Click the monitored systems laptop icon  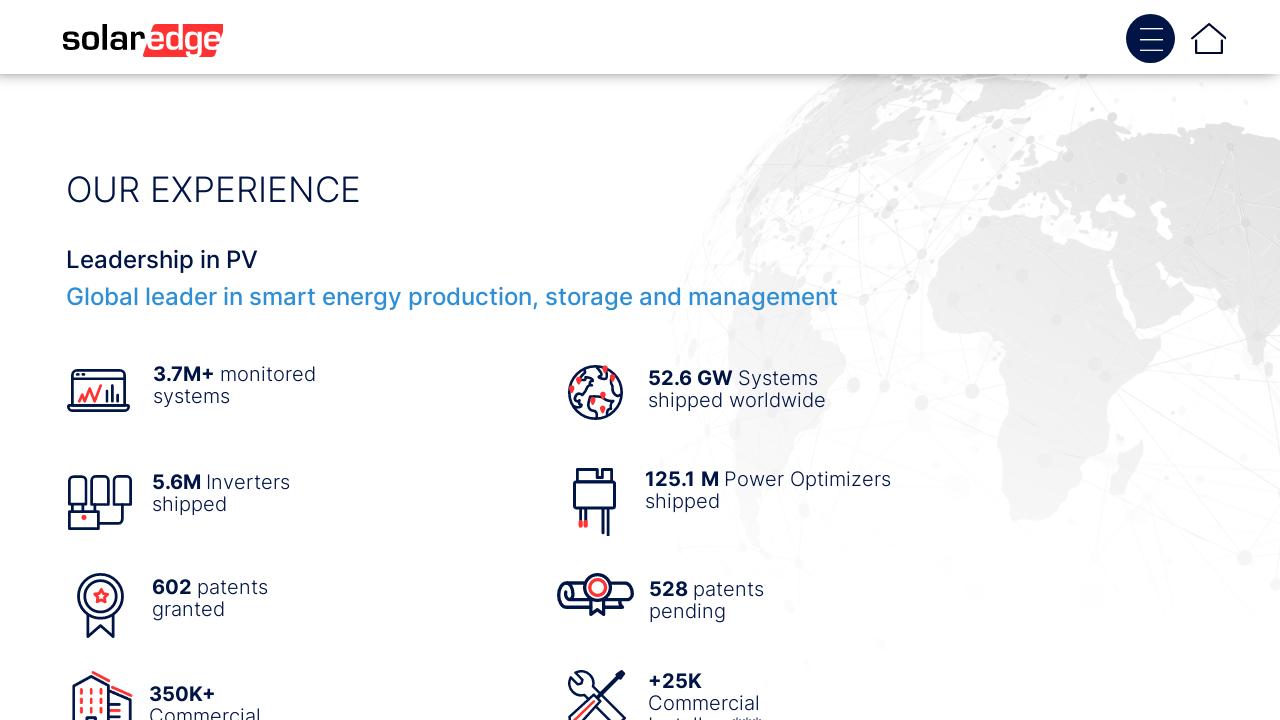coord(98,390)
